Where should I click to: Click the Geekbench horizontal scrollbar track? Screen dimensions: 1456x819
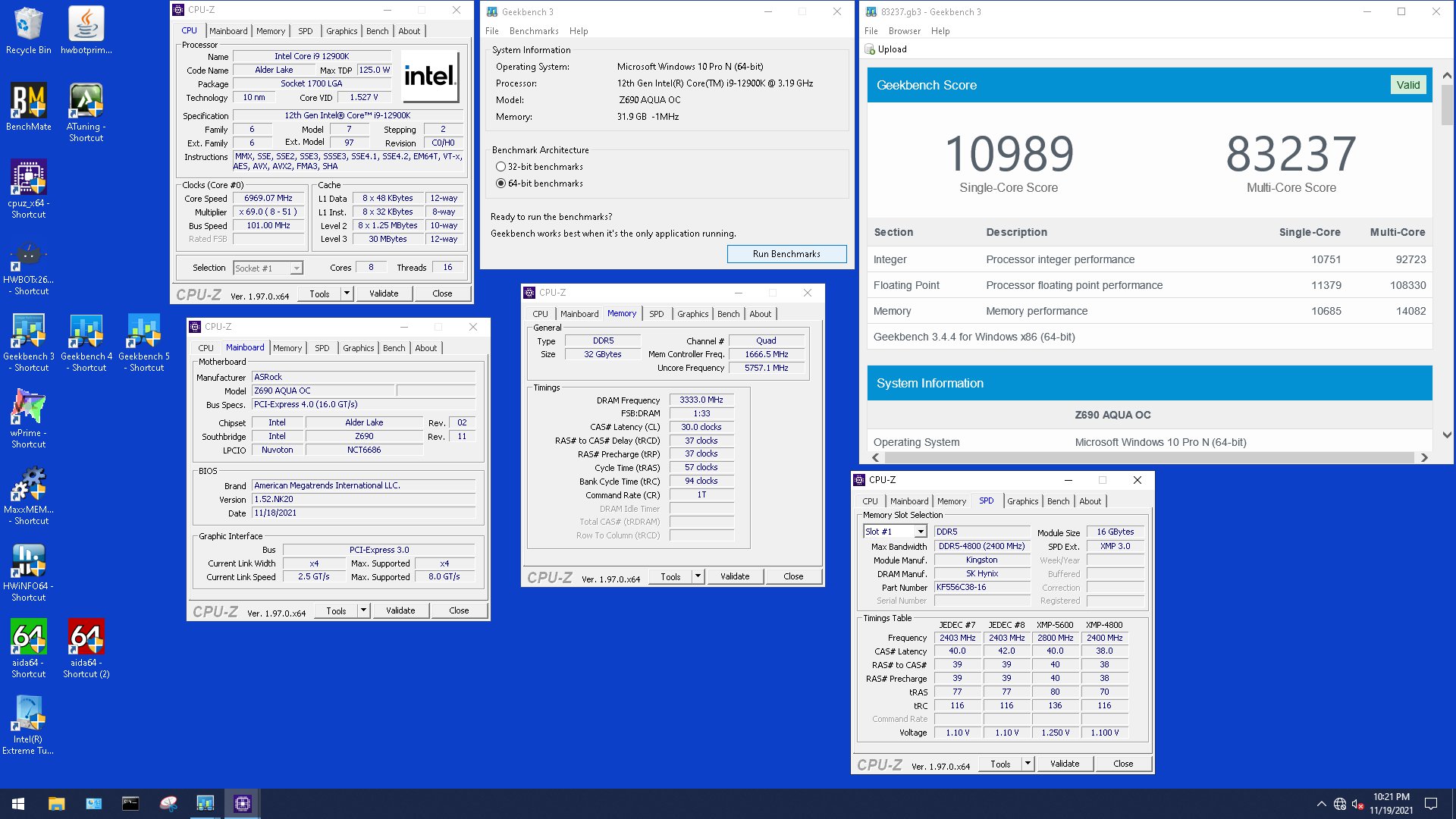point(1149,458)
